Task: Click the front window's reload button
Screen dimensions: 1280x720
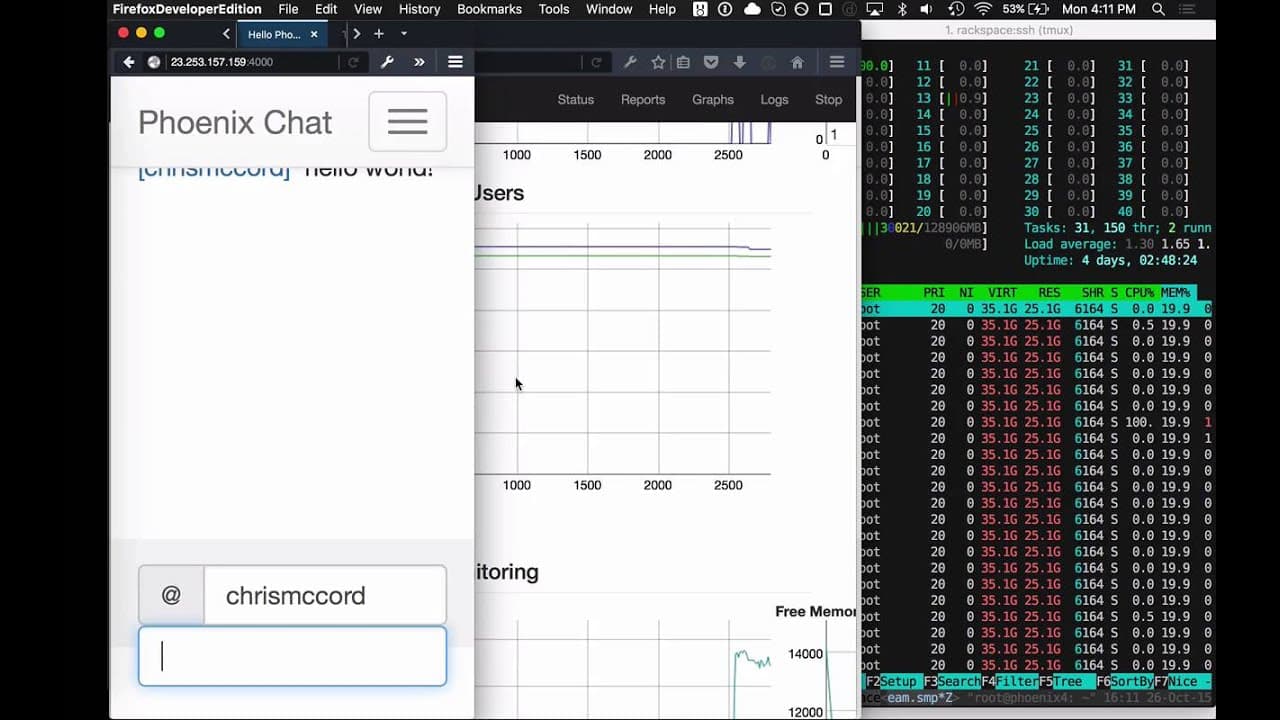Action: pyautogui.click(x=353, y=62)
